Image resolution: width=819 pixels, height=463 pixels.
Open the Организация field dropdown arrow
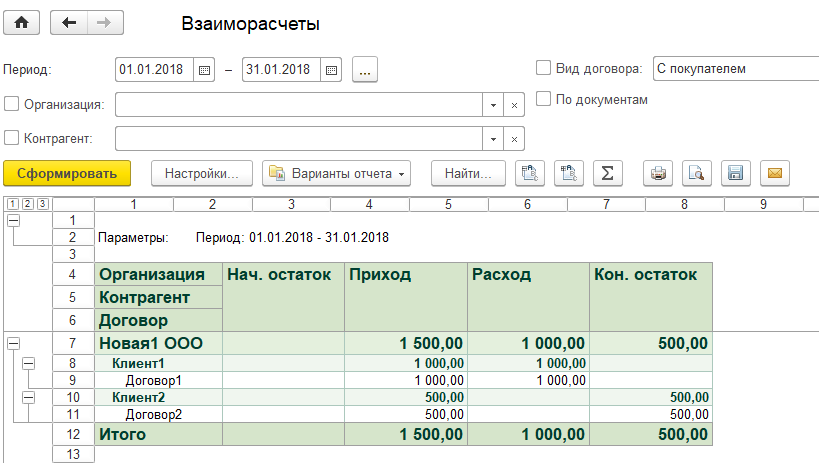click(493, 104)
